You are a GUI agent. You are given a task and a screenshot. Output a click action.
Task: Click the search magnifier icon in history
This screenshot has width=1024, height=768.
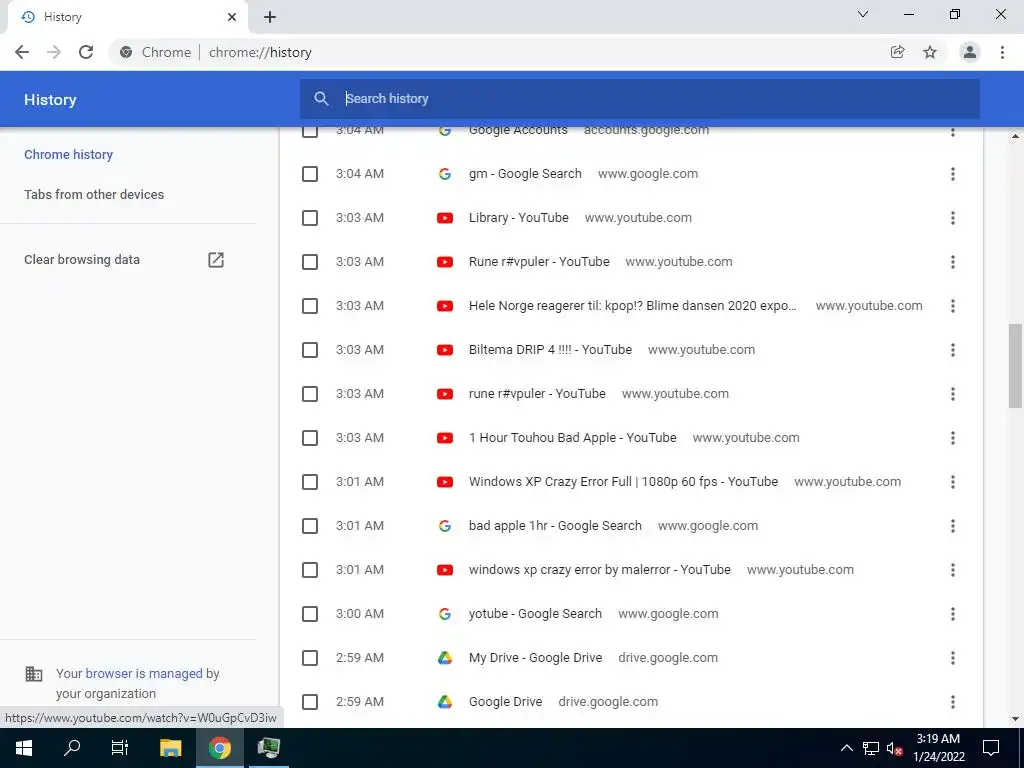click(321, 99)
